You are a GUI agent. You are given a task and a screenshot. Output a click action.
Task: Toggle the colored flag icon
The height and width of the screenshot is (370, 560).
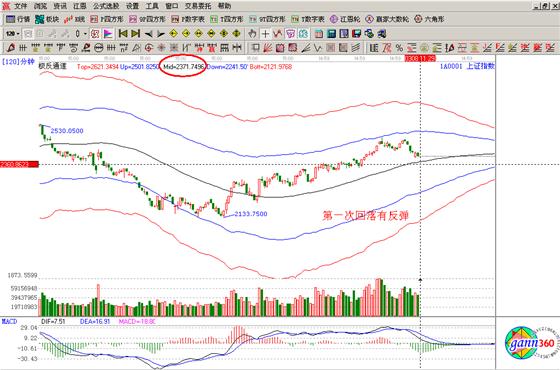tap(108, 34)
